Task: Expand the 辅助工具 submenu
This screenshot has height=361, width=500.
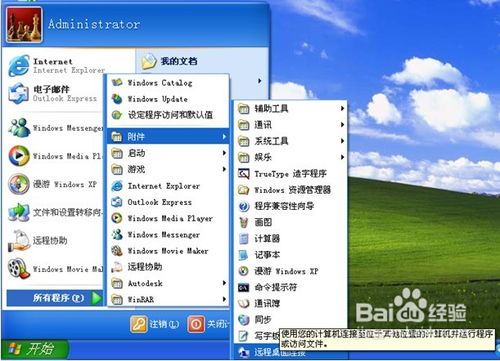Action: (x=291, y=108)
